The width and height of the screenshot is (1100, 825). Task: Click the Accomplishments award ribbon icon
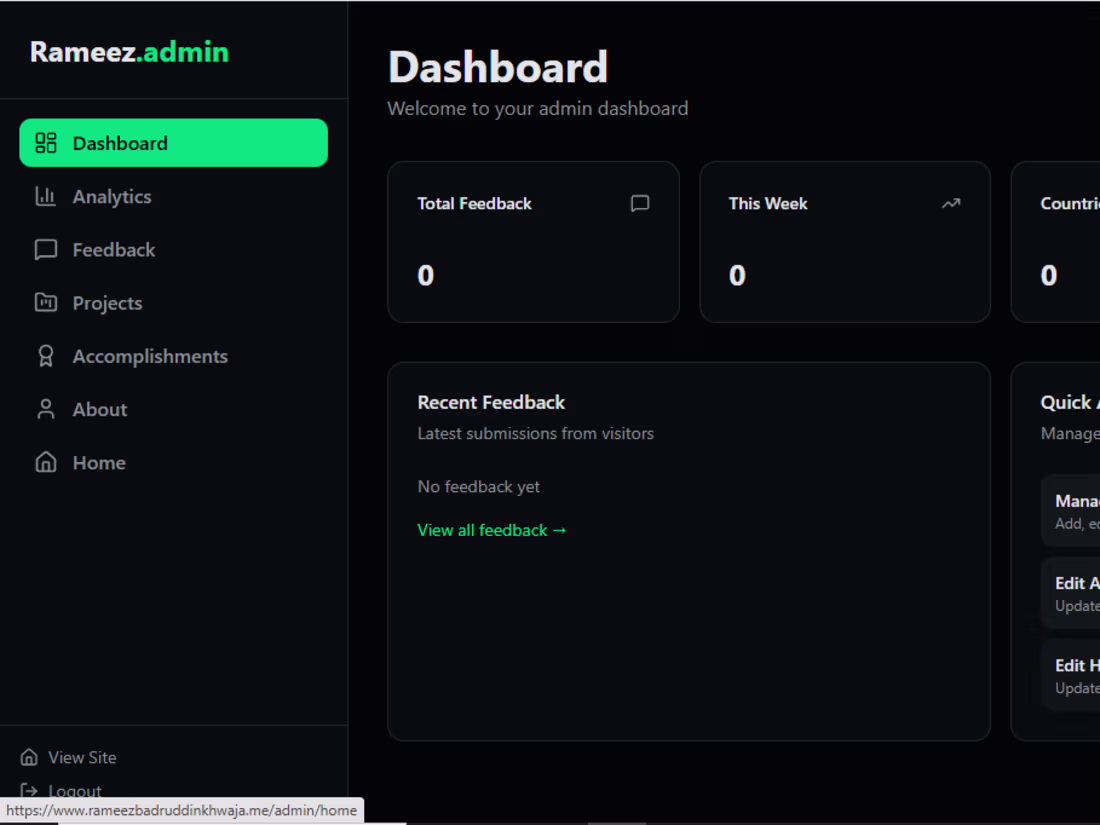(x=46, y=356)
